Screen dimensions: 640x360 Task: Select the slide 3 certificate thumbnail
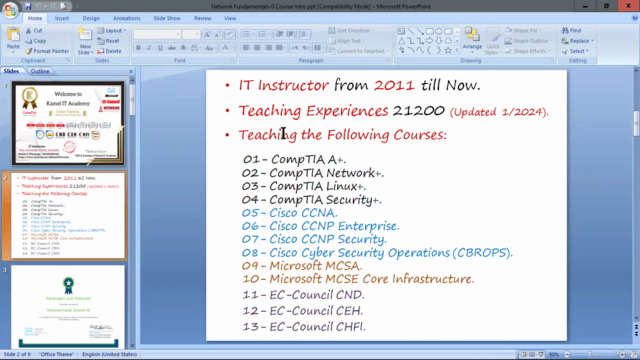(x=68, y=307)
